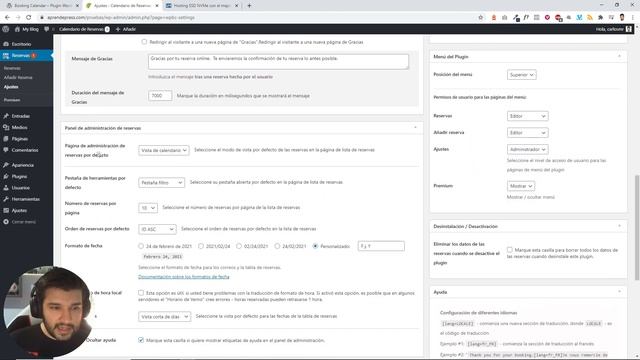Click the Añadir plus item in admin bar

[x=126, y=29]
